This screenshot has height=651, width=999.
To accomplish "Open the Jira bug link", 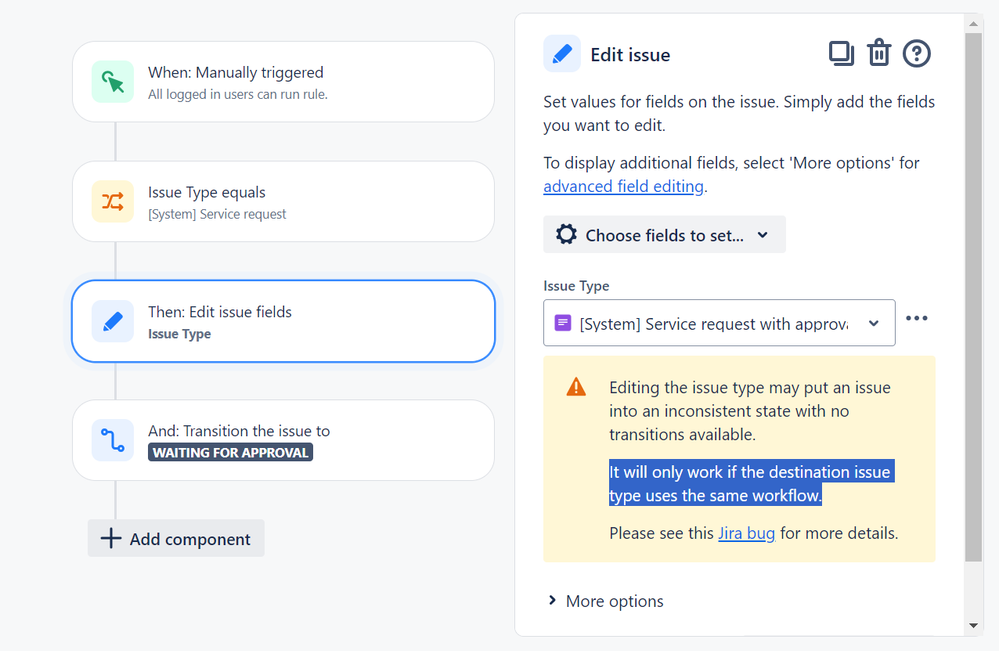I will coord(746,533).
